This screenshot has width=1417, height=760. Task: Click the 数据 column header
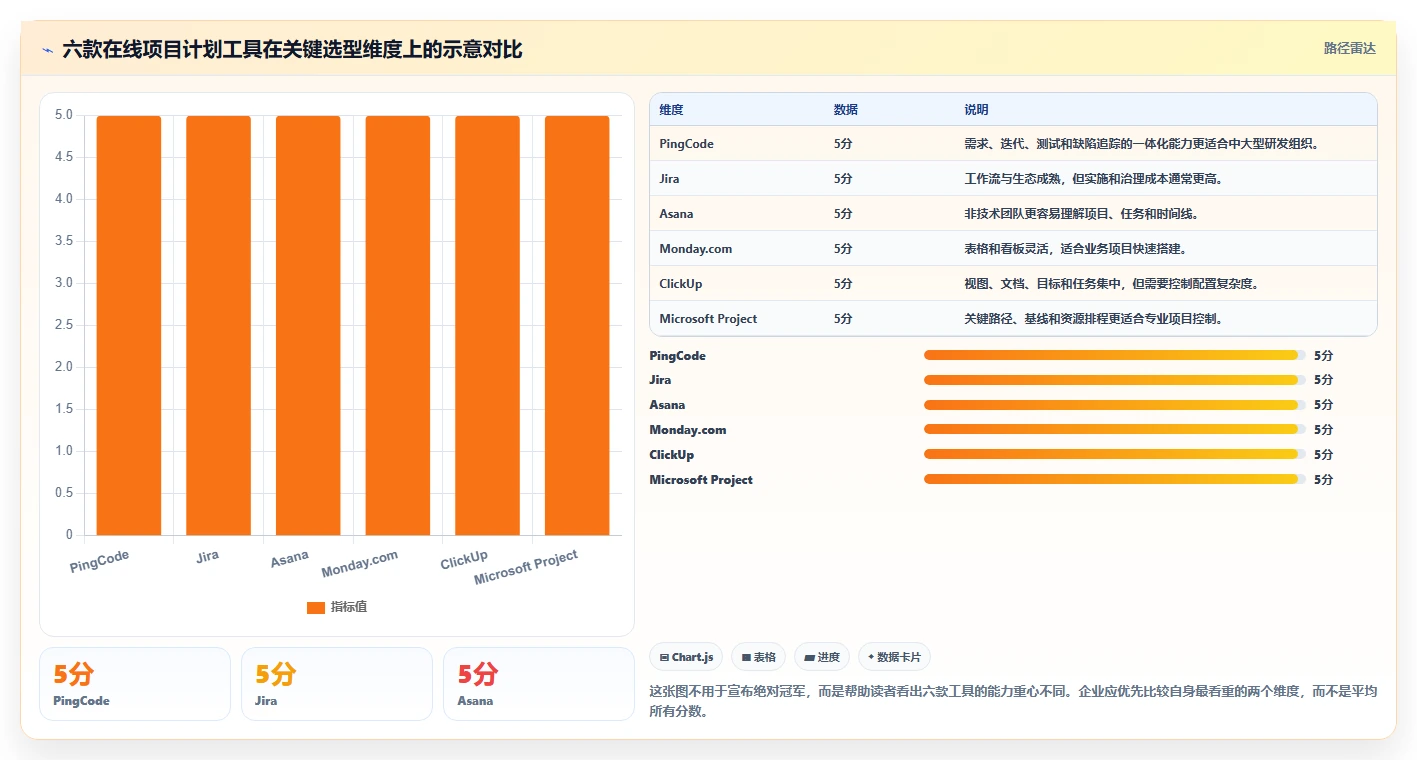pos(846,109)
